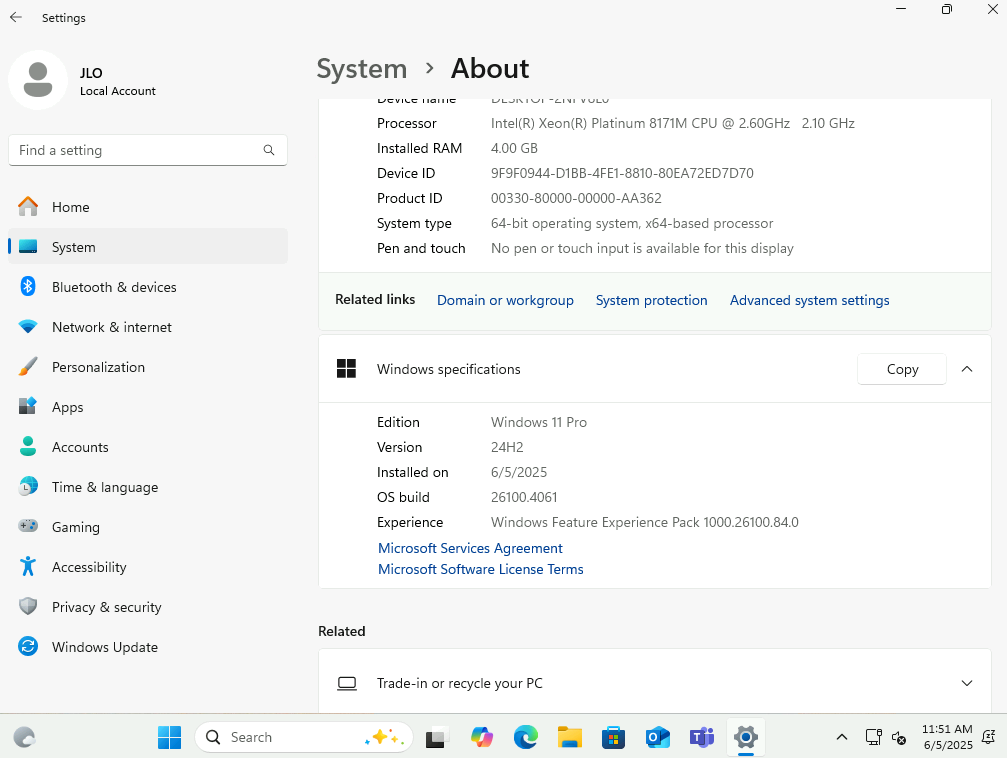Click the Windows logo beside Windows specifications
Screen dimensions: 1007x758
click(346, 369)
